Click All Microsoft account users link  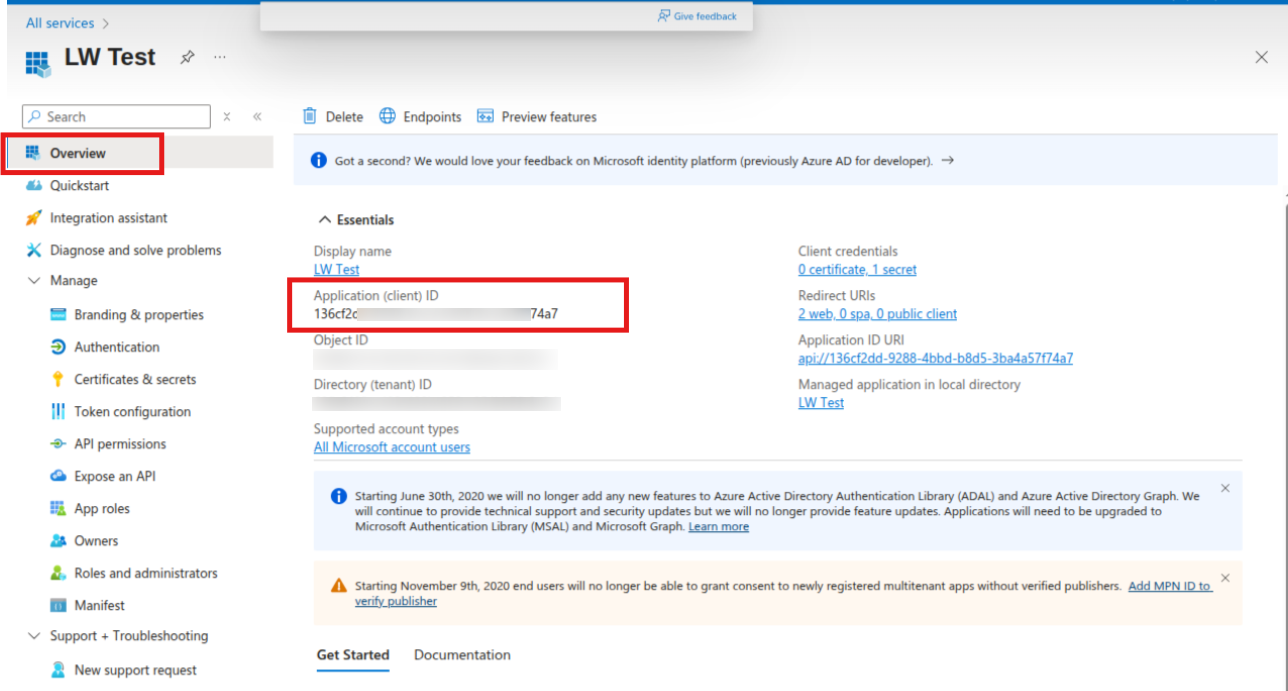click(392, 448)
